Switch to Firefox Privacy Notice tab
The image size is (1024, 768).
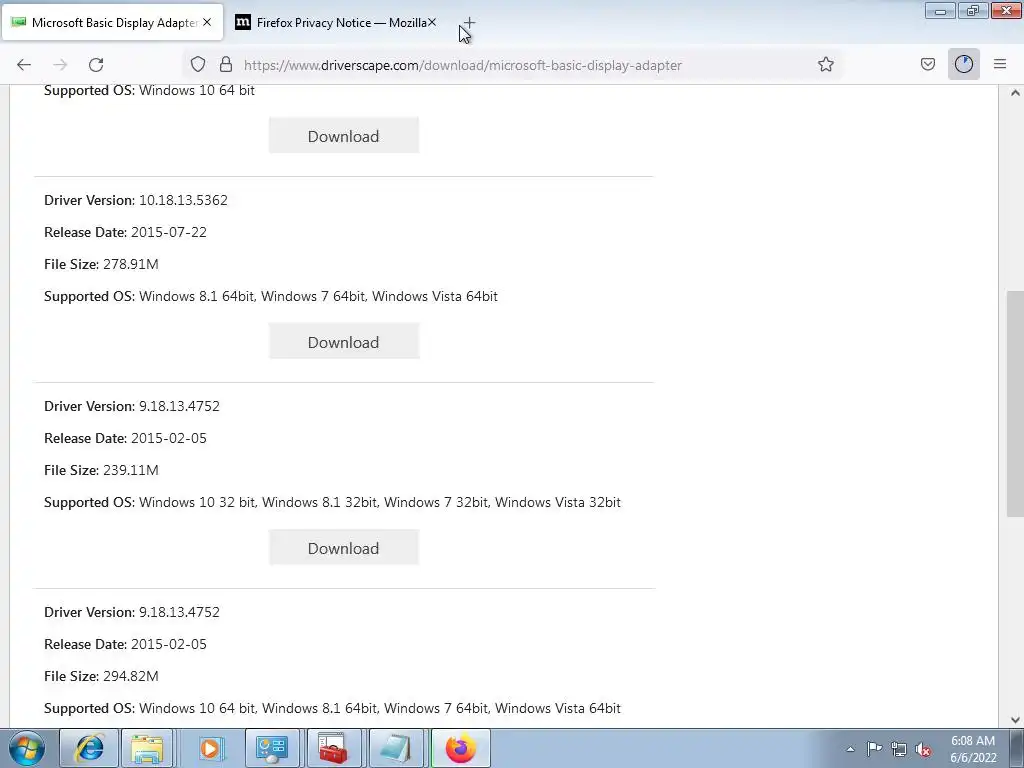point(336,23)
